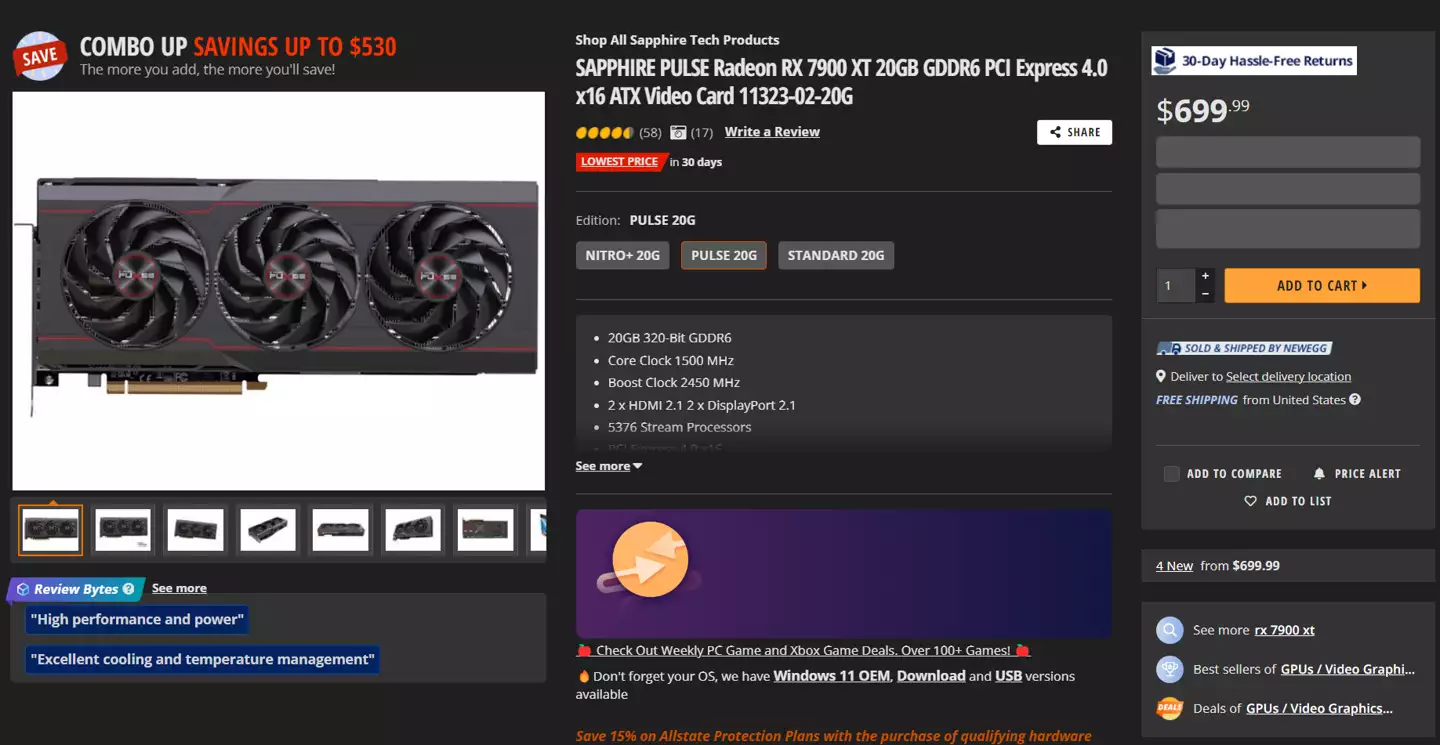Click the magnifier icon by See more
This screenshot has width=1440, height=745.
(x=1169, y=630)
